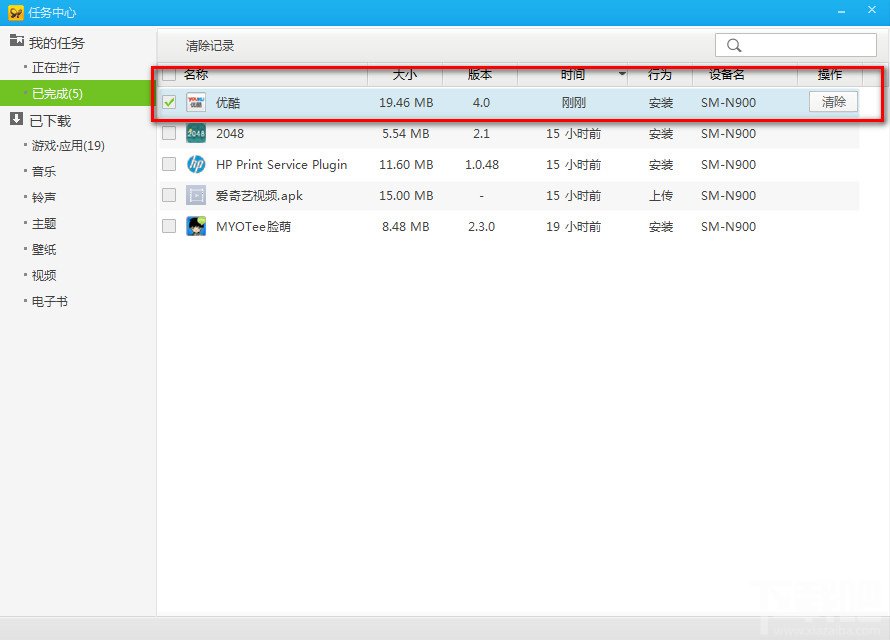Check the 2048 row checkbox
Screen dimensions: 890x640
169,133
